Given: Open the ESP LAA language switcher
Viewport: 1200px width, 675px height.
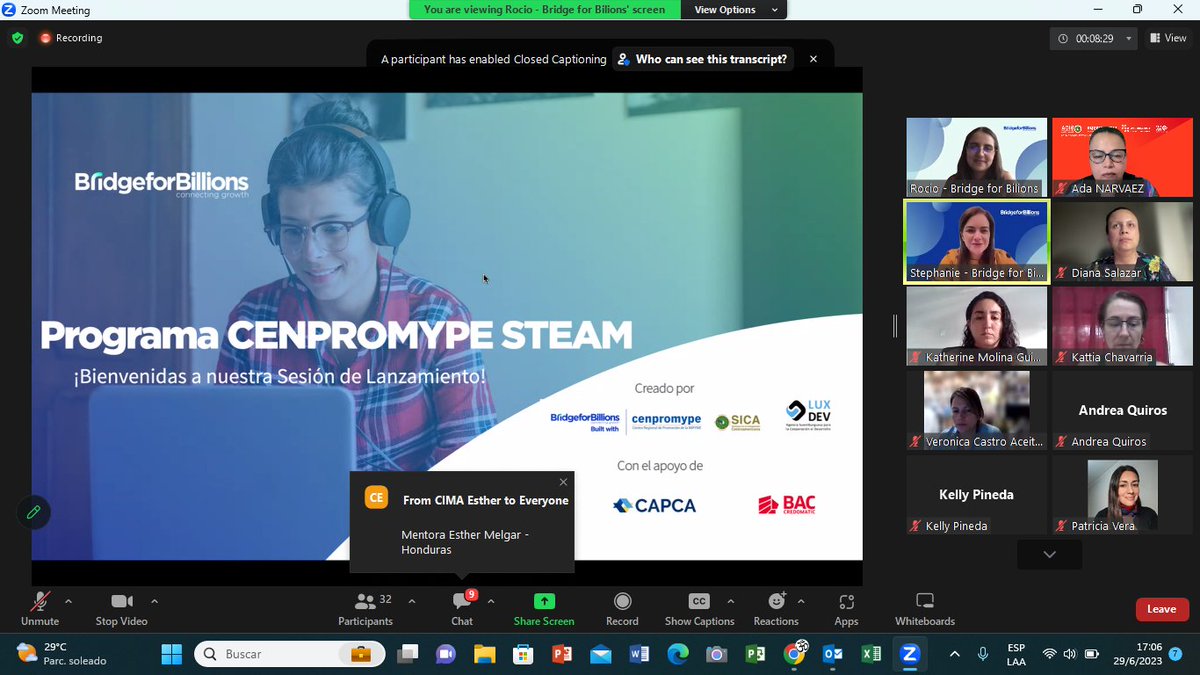Looking at the screenshot, I should coord(1016,654).
